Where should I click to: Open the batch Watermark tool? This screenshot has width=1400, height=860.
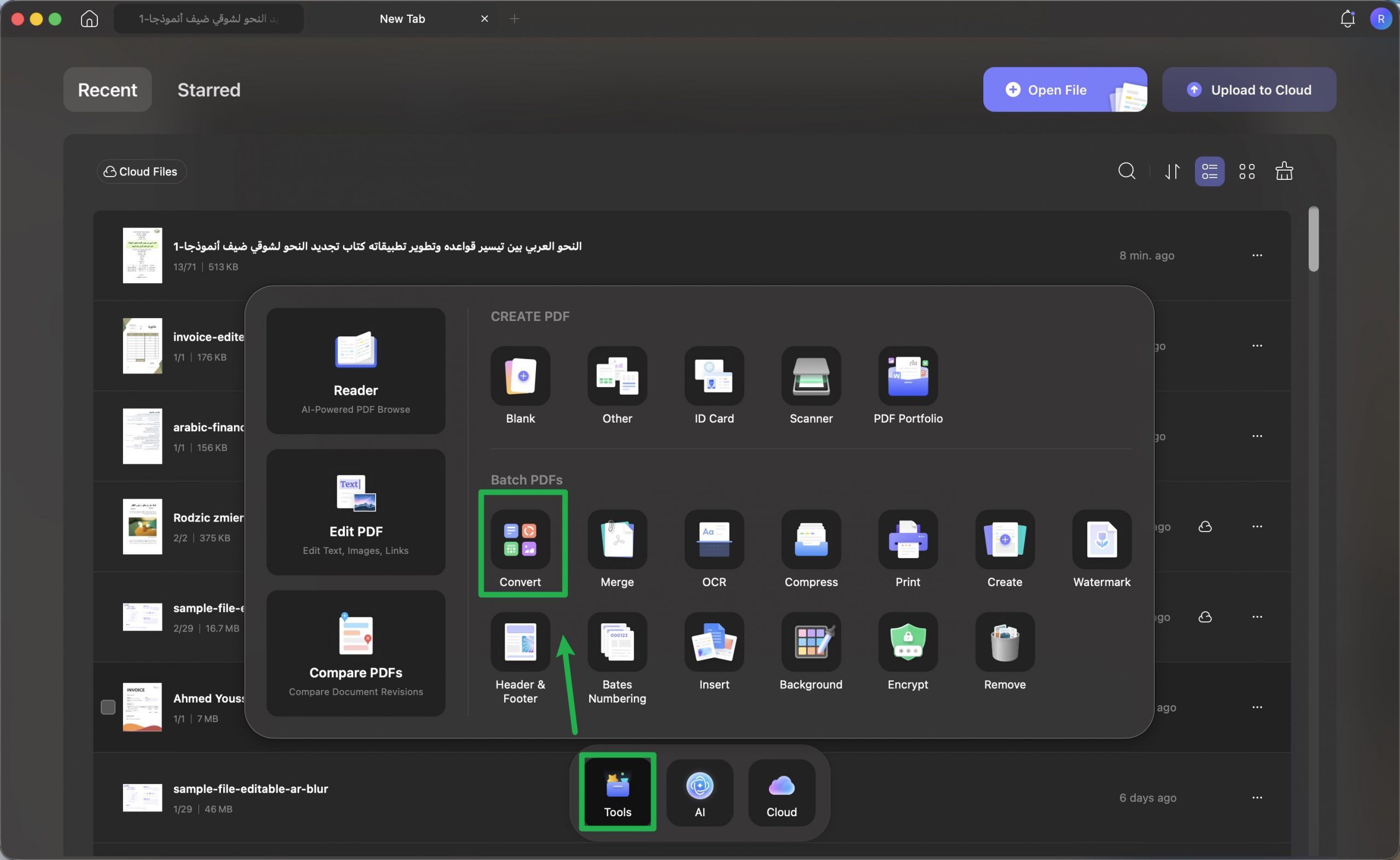[1102, 549]
